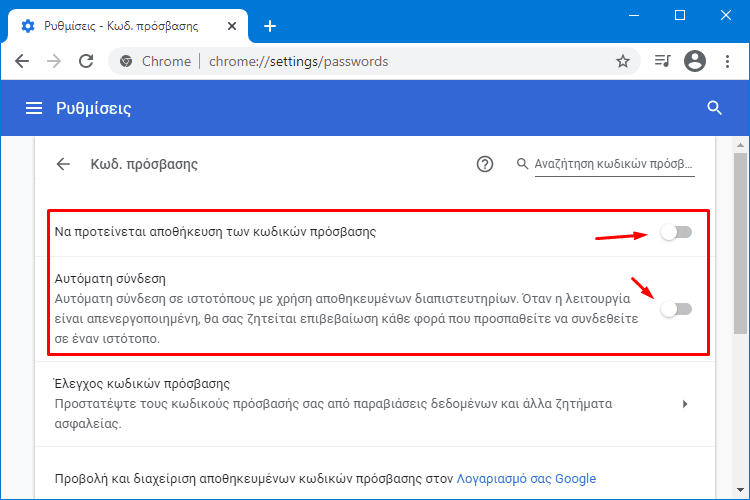This screenshot has height=500, width=750.
Task: Open the Ρυθμίσεις hamburger menu
Action: [x=33, y=108]
